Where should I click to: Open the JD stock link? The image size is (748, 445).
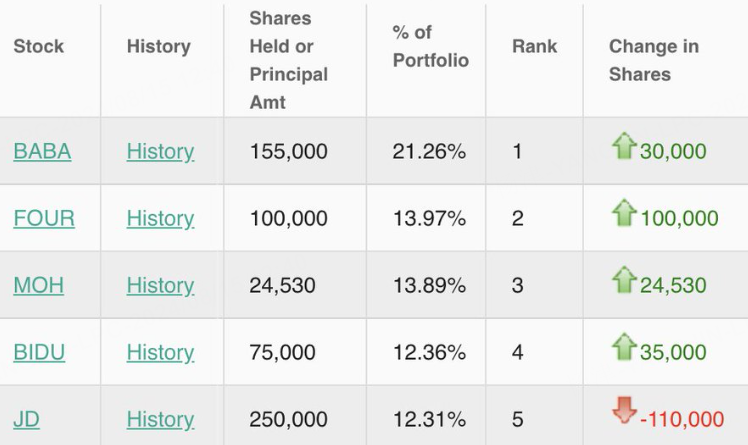click(x=26, y=420)
